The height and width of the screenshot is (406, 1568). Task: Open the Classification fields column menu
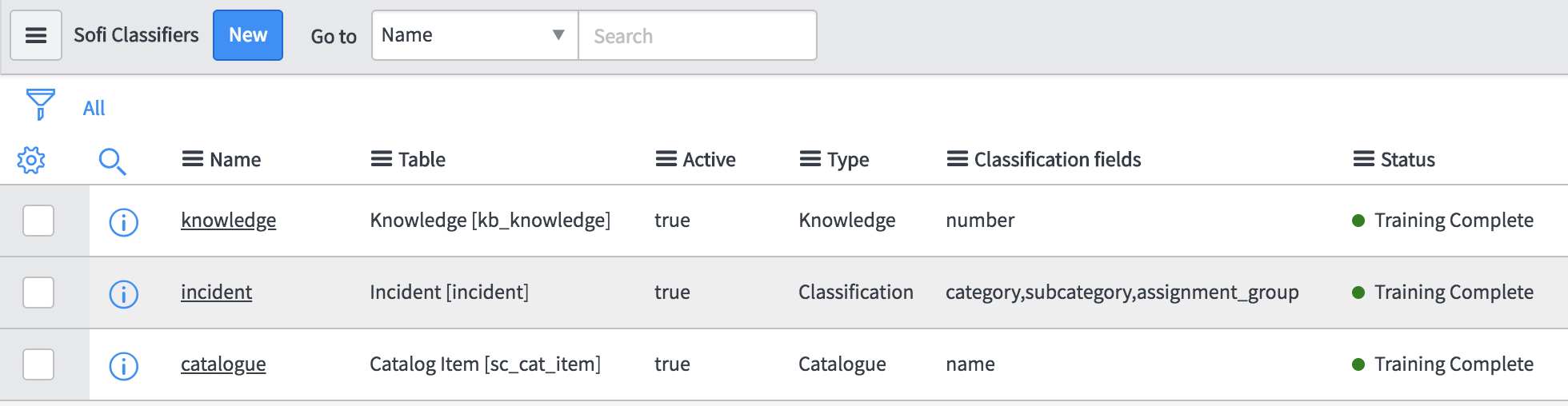point(957,159)
